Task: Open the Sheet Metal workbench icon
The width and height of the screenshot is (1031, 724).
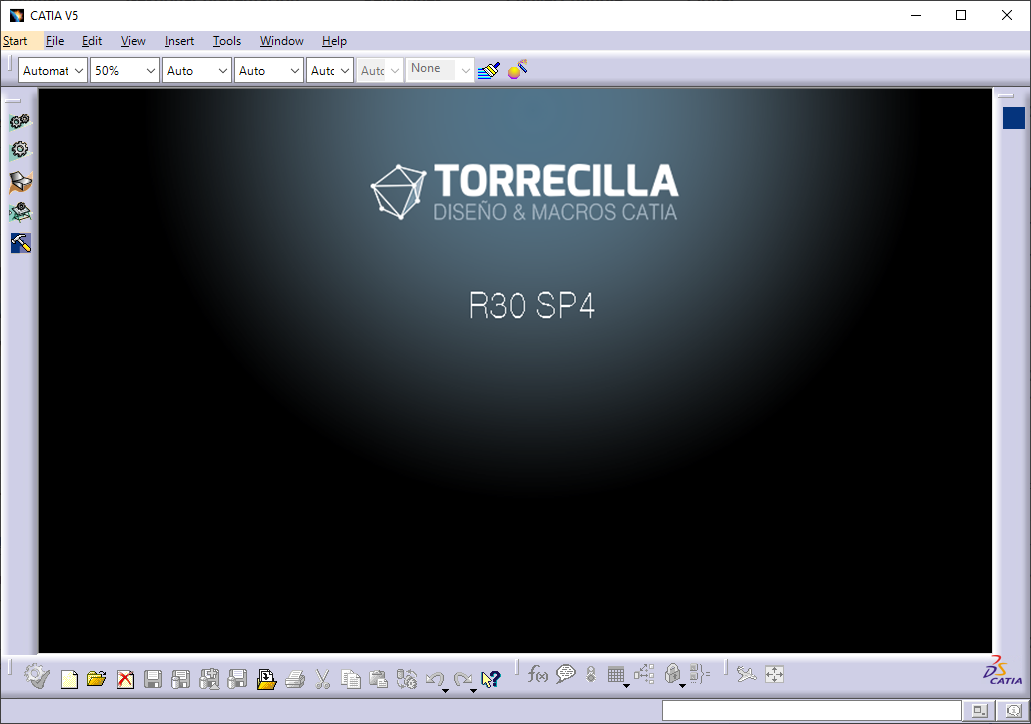Action: pyautogui.click(x=20, y=182)
